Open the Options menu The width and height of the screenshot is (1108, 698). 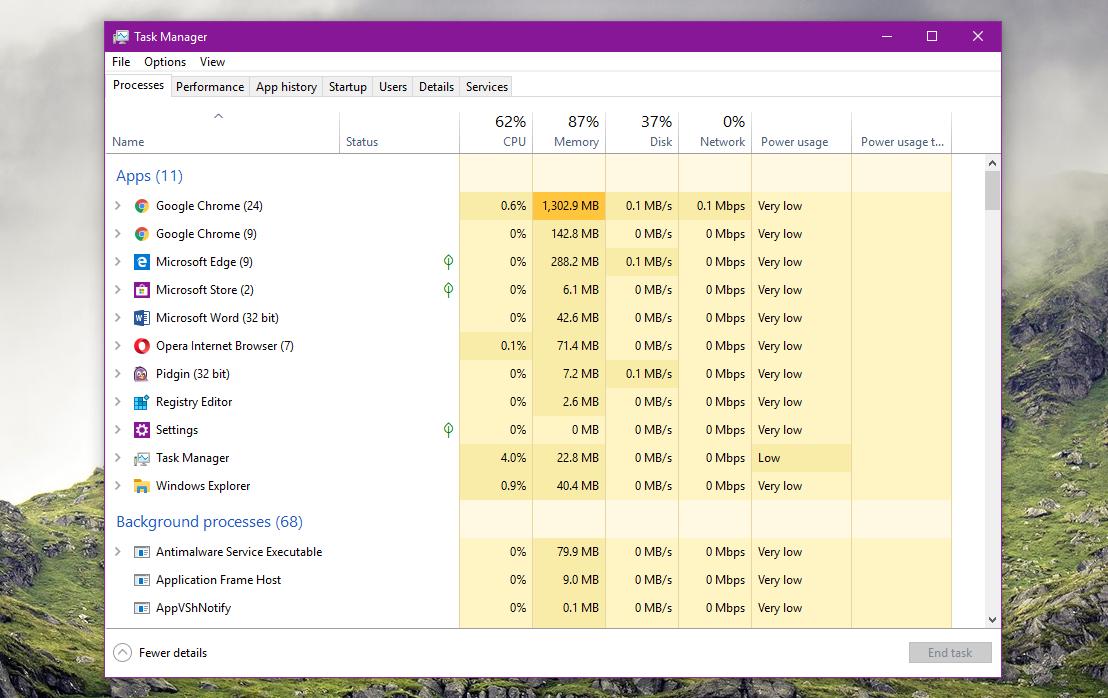[165, 62]
